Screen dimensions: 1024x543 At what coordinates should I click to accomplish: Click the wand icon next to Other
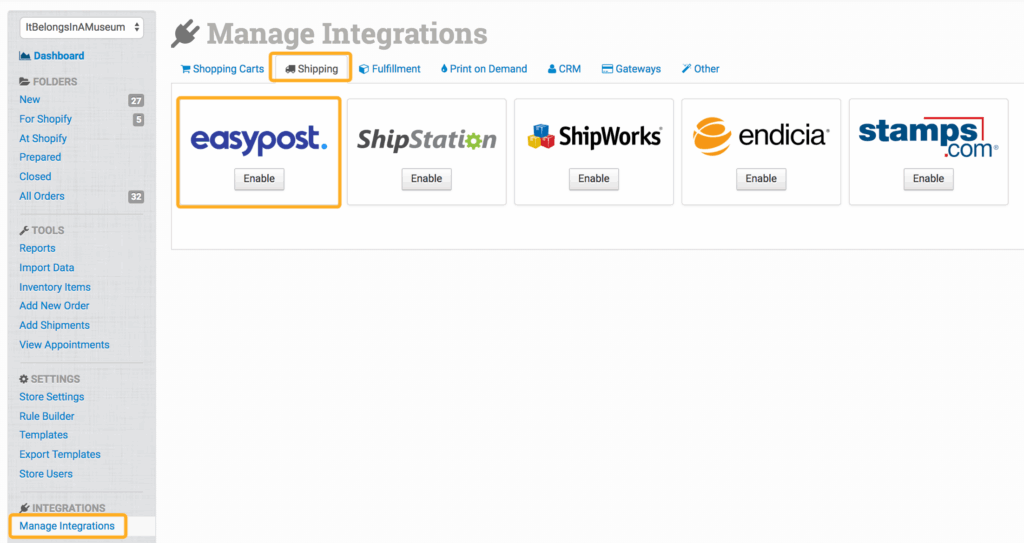click(x=686, y=69)
